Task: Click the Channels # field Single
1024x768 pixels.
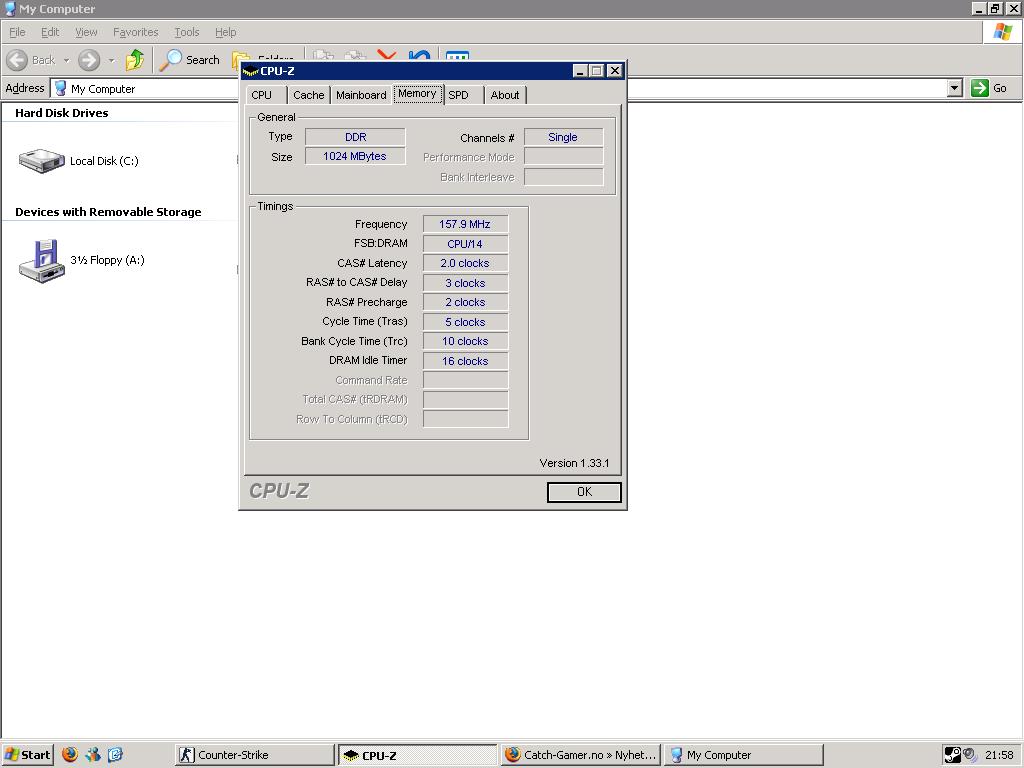Action: 563,137
